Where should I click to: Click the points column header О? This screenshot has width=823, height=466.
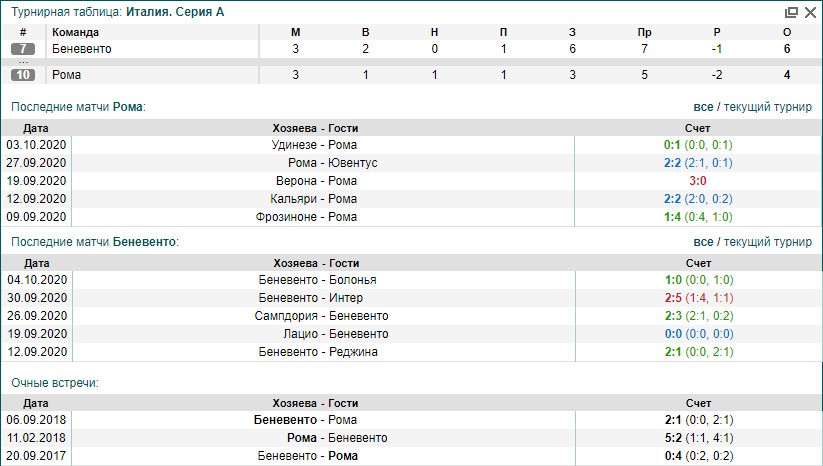tap(787, 32)
